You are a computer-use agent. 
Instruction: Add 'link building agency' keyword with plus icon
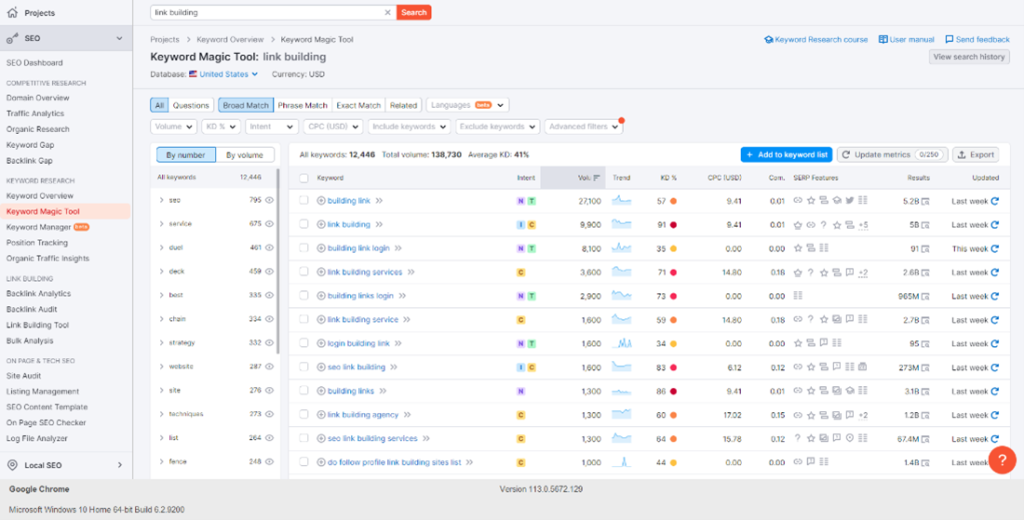click(321, 415)
